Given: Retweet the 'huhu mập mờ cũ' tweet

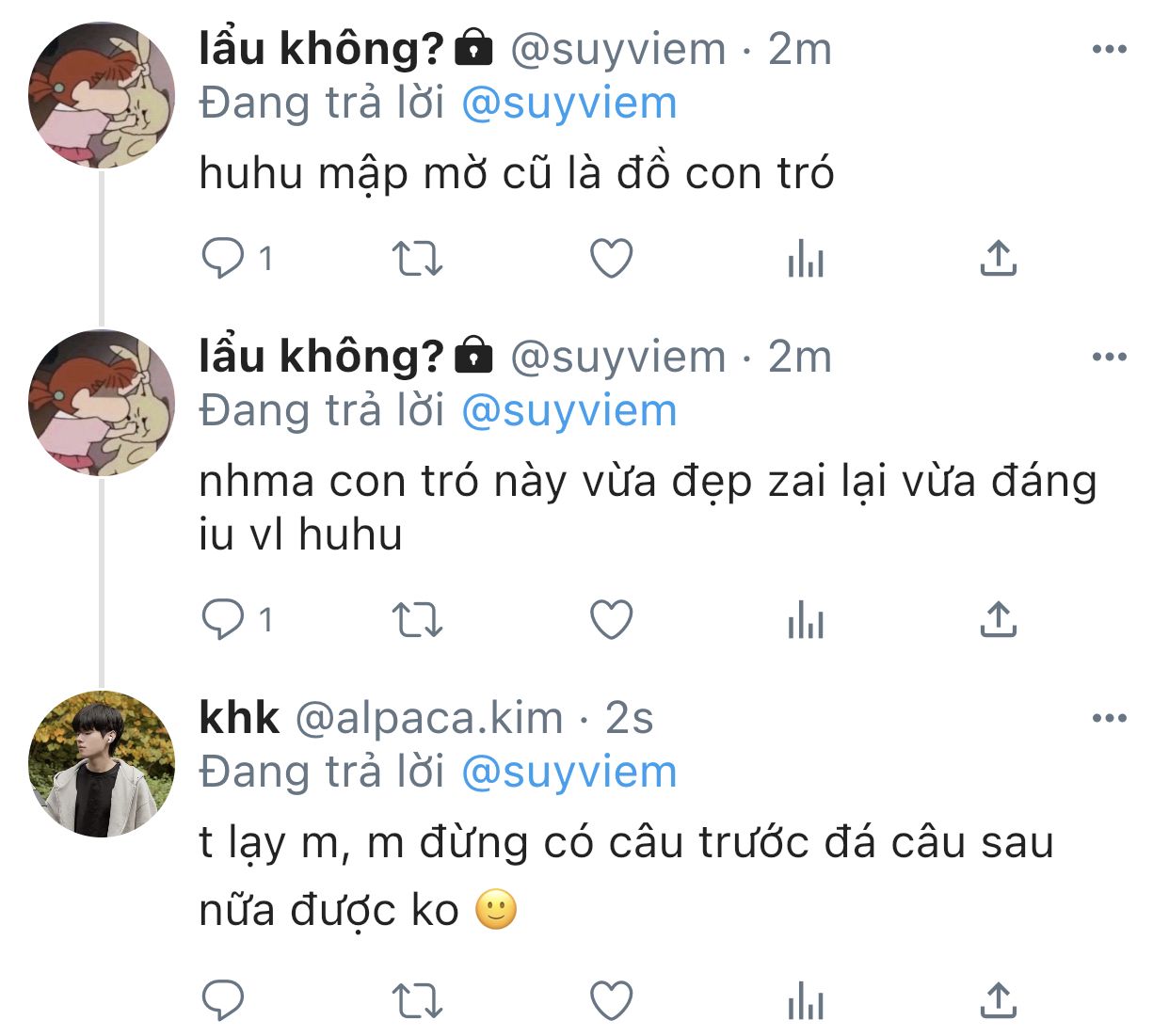Looking at the screenshot, I should [417, 258].
